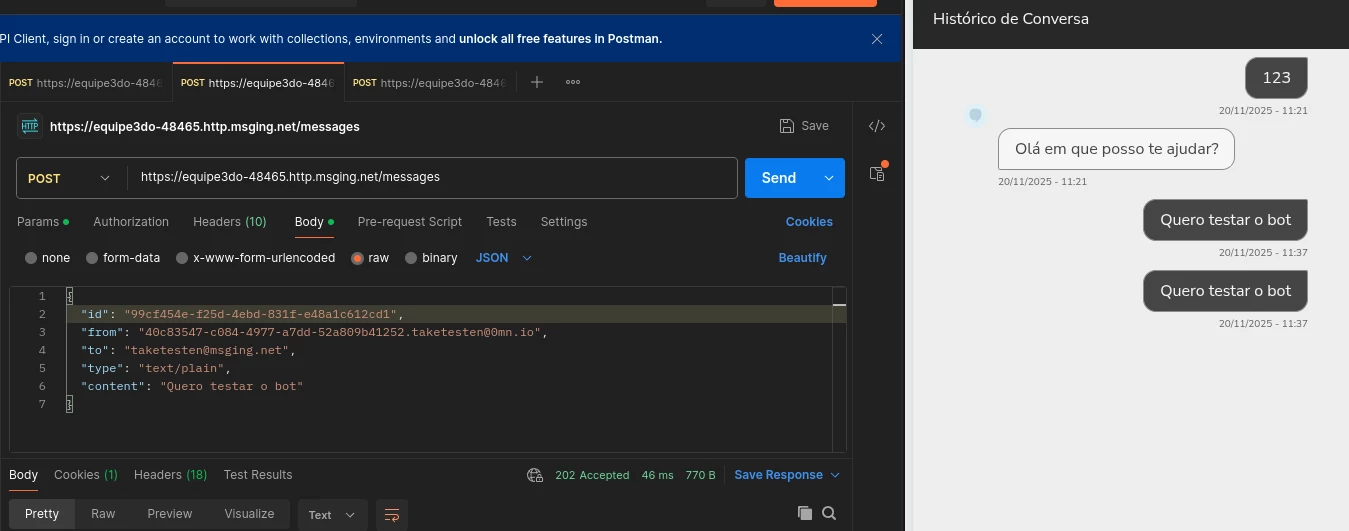
Task: Beautify the JSON body
Action: (x=803, y=258)
